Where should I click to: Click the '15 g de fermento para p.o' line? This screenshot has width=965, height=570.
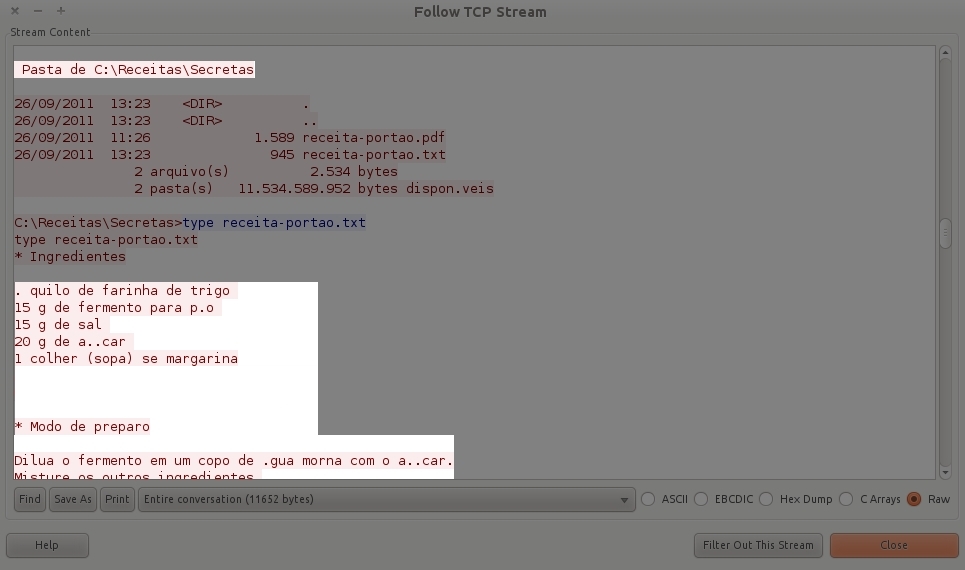[x=114, y=308]
